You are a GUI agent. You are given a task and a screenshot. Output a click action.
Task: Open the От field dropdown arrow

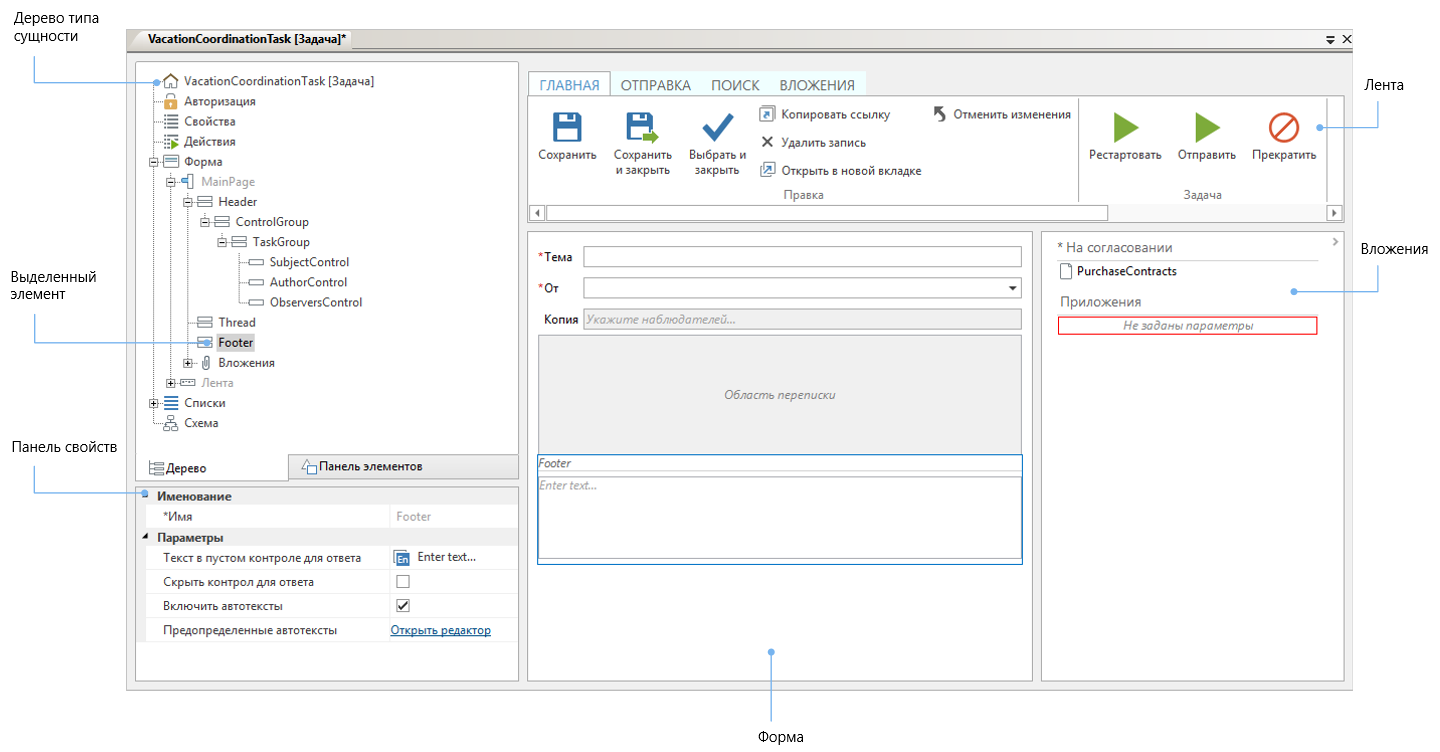[1013, 289]
